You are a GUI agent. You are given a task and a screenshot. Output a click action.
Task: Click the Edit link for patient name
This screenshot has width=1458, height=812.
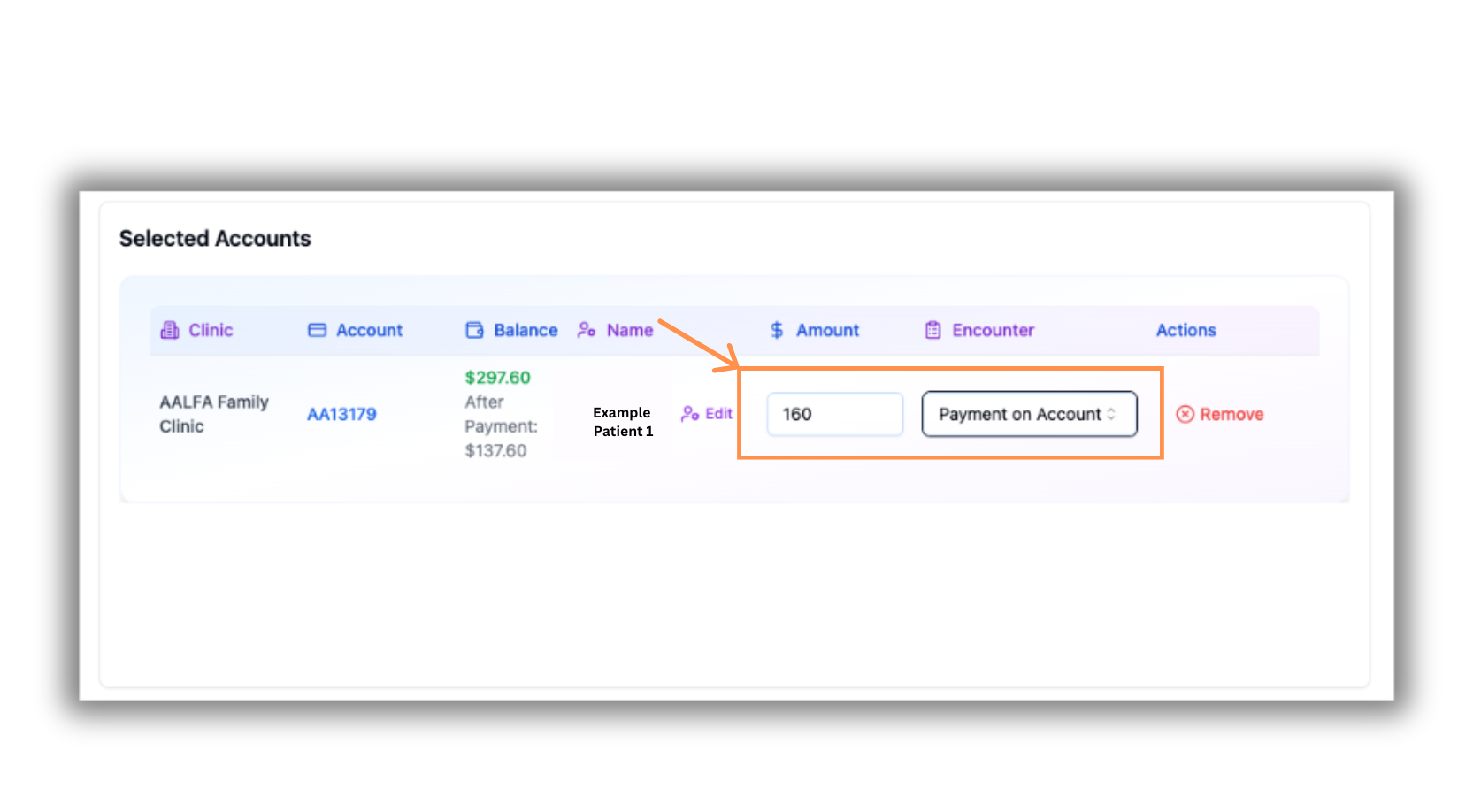(x=718, y=414)
